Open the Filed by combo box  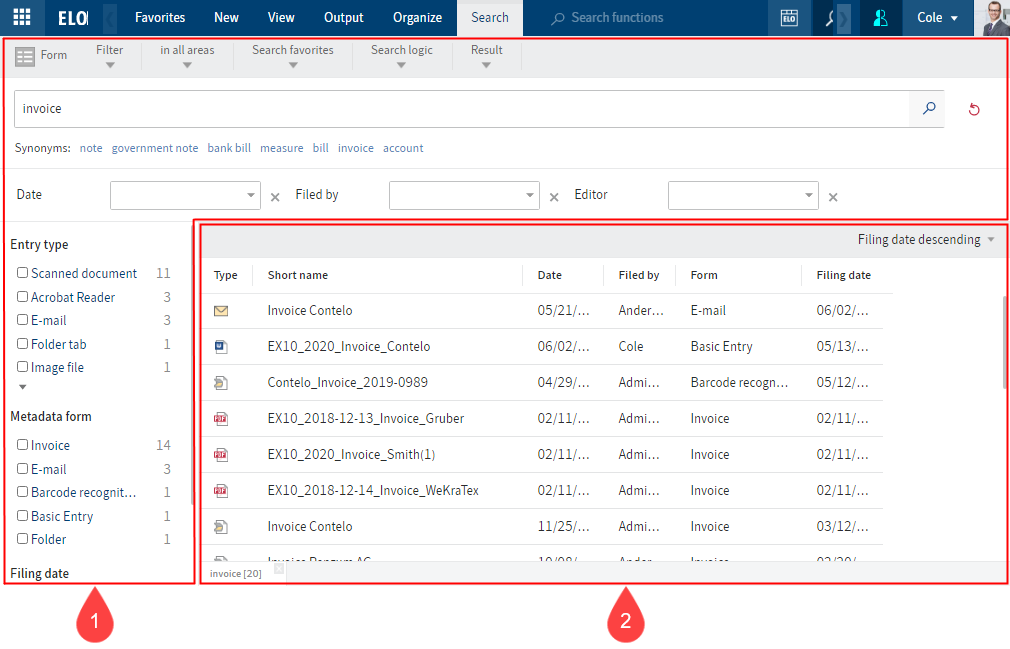point(464,196)
